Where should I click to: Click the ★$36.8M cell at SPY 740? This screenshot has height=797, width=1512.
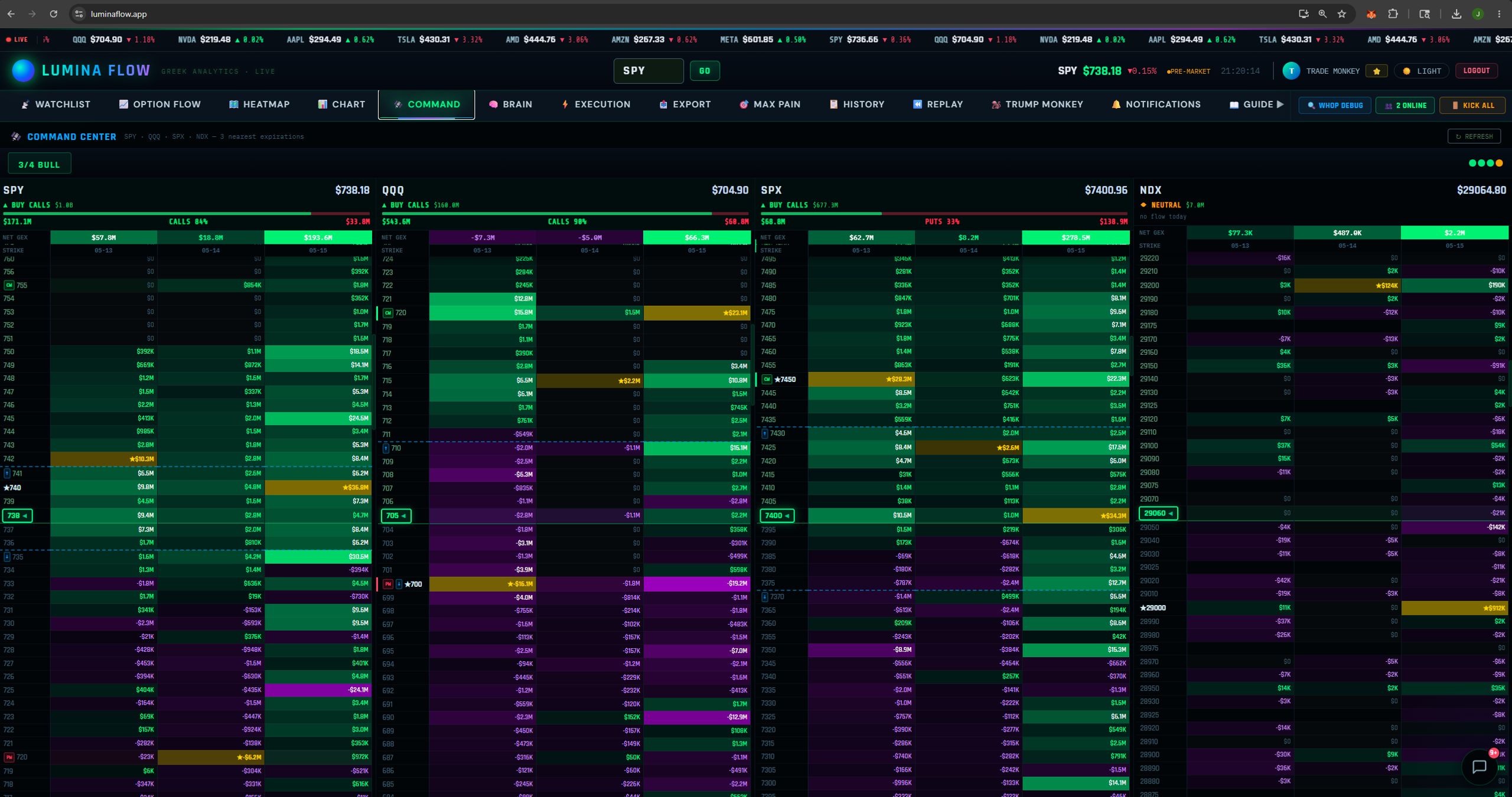coord(318,487)
